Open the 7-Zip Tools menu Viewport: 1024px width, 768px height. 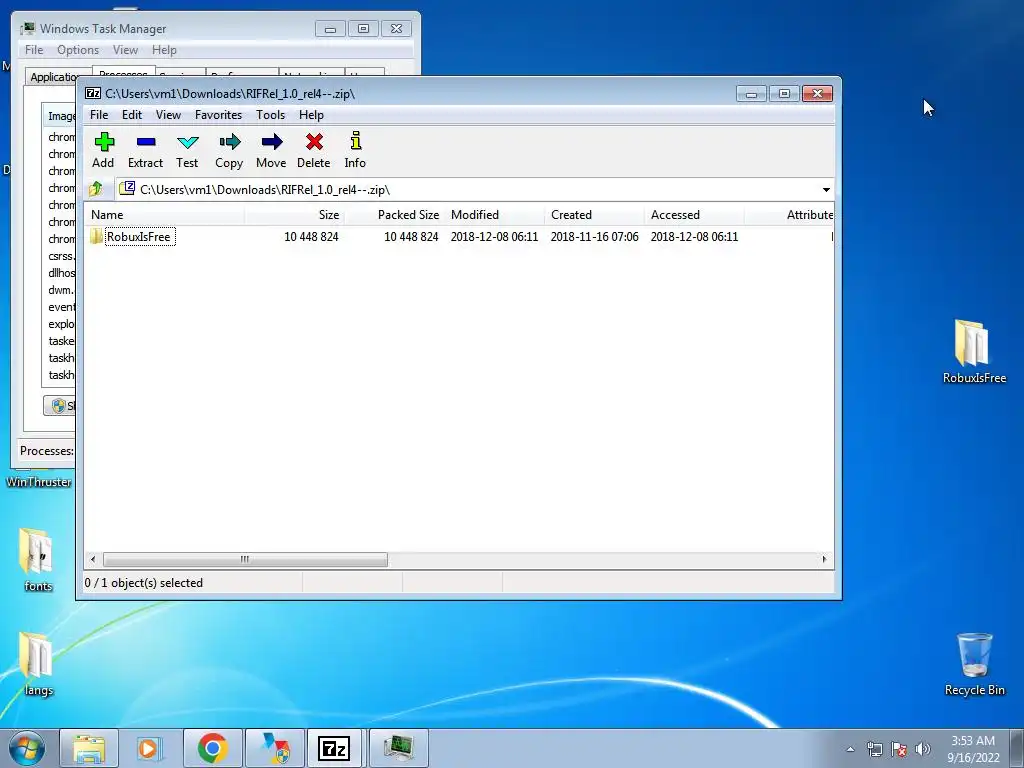point(270,115)
